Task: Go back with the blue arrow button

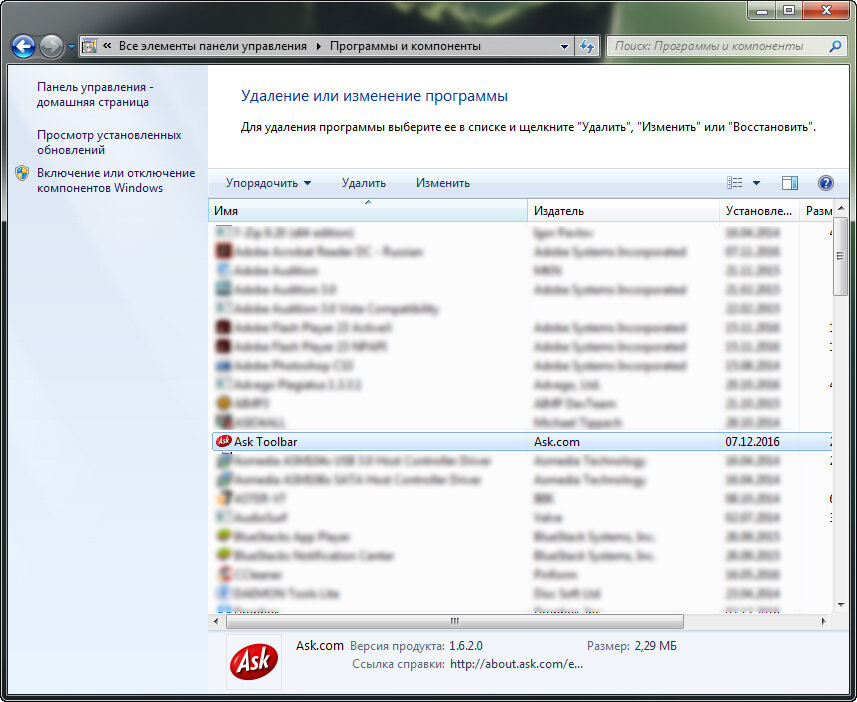Action: (x=24, y=46)
